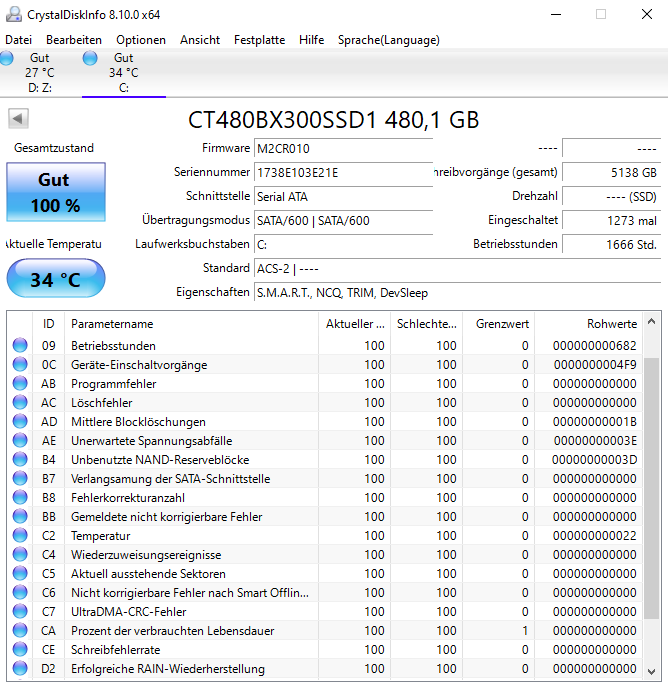
Task: Click the total writes value 5138 GB
Action: coord(611,172)
